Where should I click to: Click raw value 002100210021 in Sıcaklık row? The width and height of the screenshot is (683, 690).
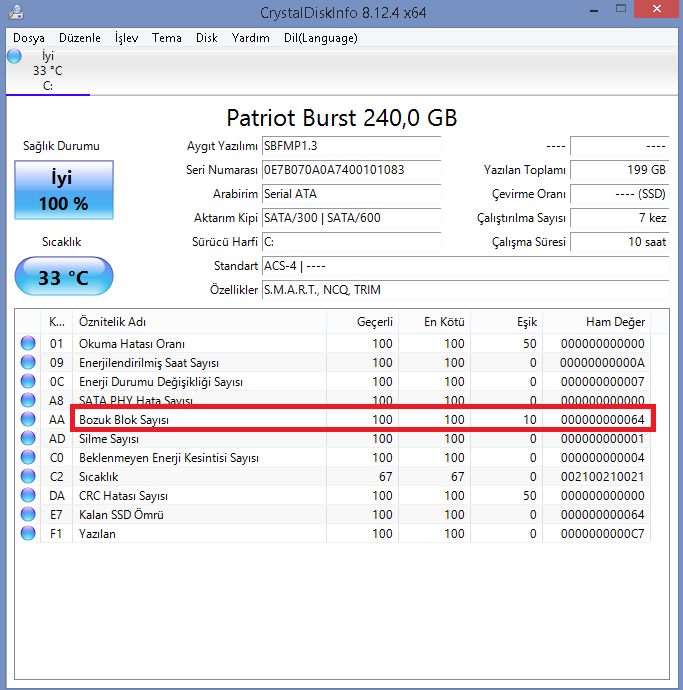click(x=602, y=477)
